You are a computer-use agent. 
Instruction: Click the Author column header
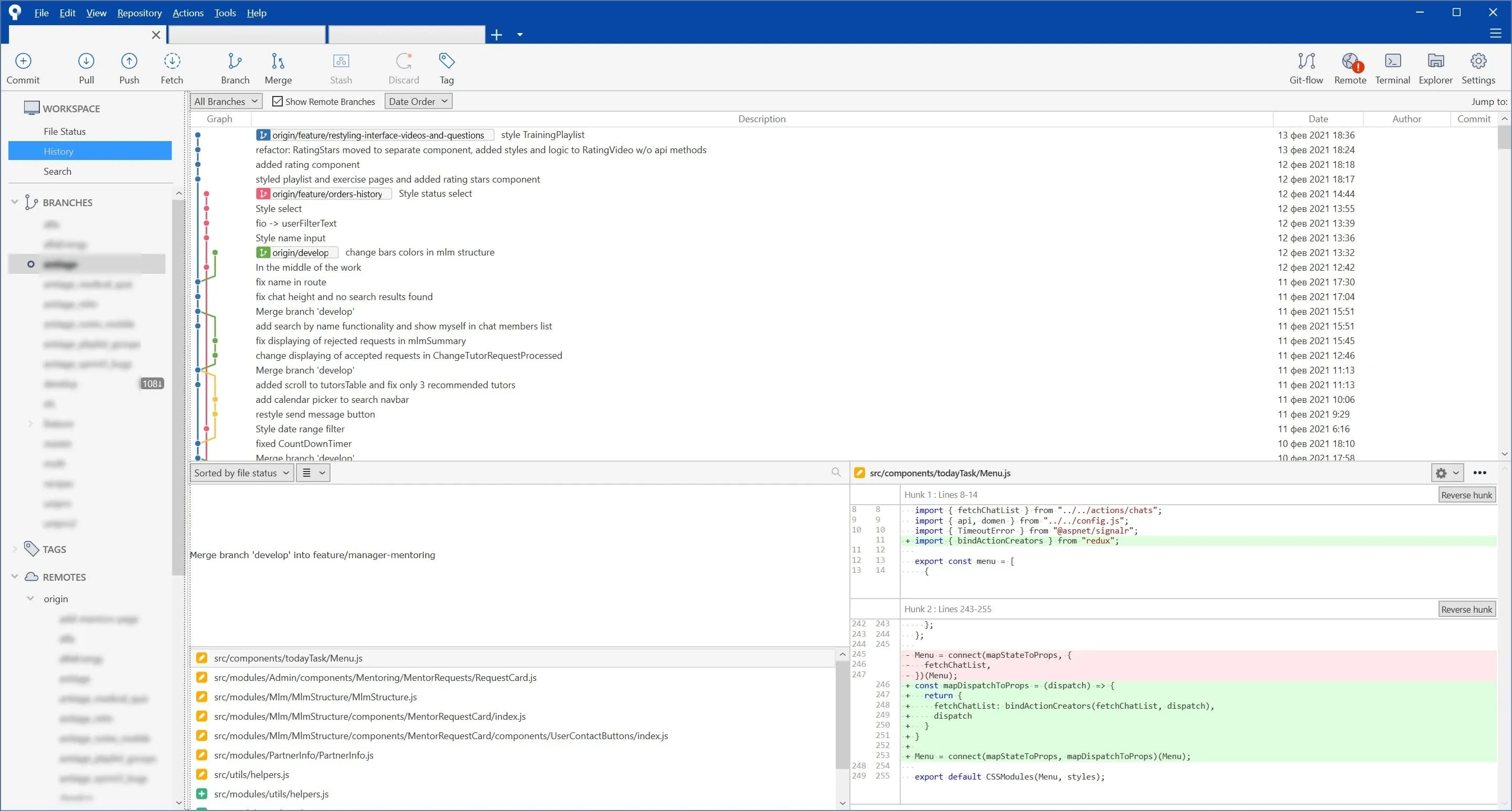[x=1407, y=119]
